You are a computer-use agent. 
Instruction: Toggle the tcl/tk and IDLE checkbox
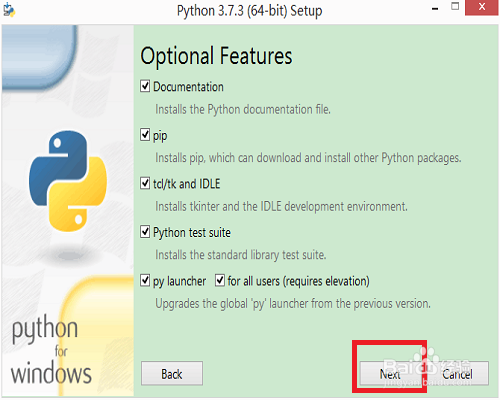pyautogui.click(x=145, y=183)
